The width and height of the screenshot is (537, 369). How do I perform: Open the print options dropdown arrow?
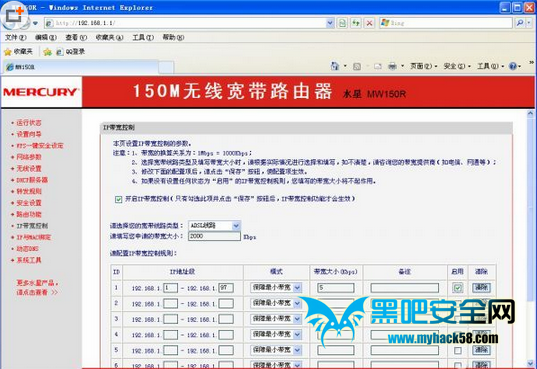pos(402,66)
